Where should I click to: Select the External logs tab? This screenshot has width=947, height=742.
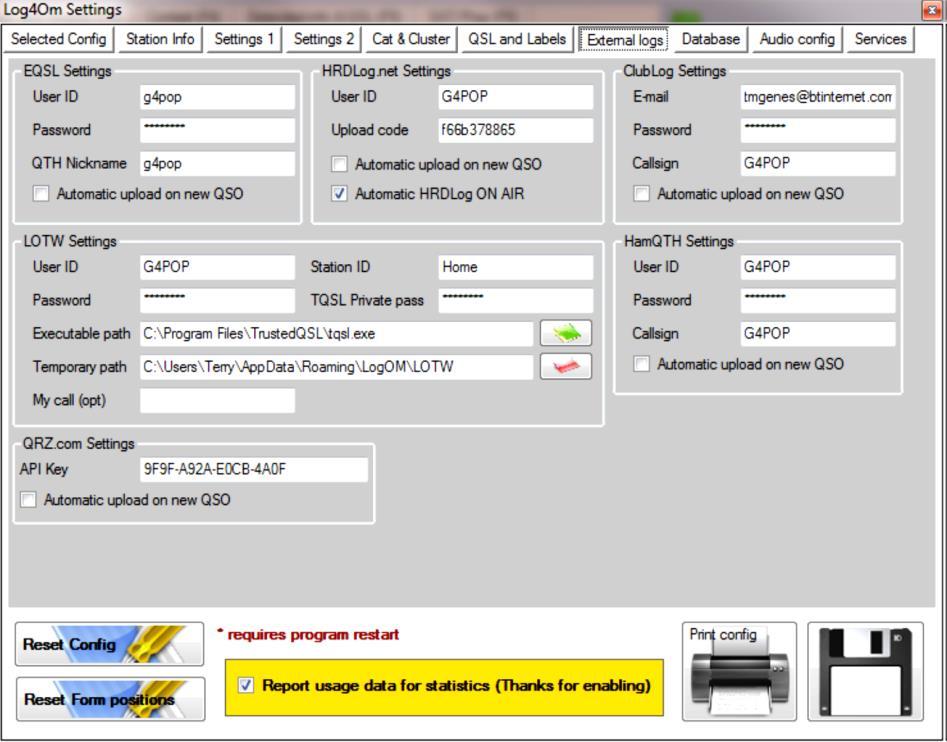(625, 39)
